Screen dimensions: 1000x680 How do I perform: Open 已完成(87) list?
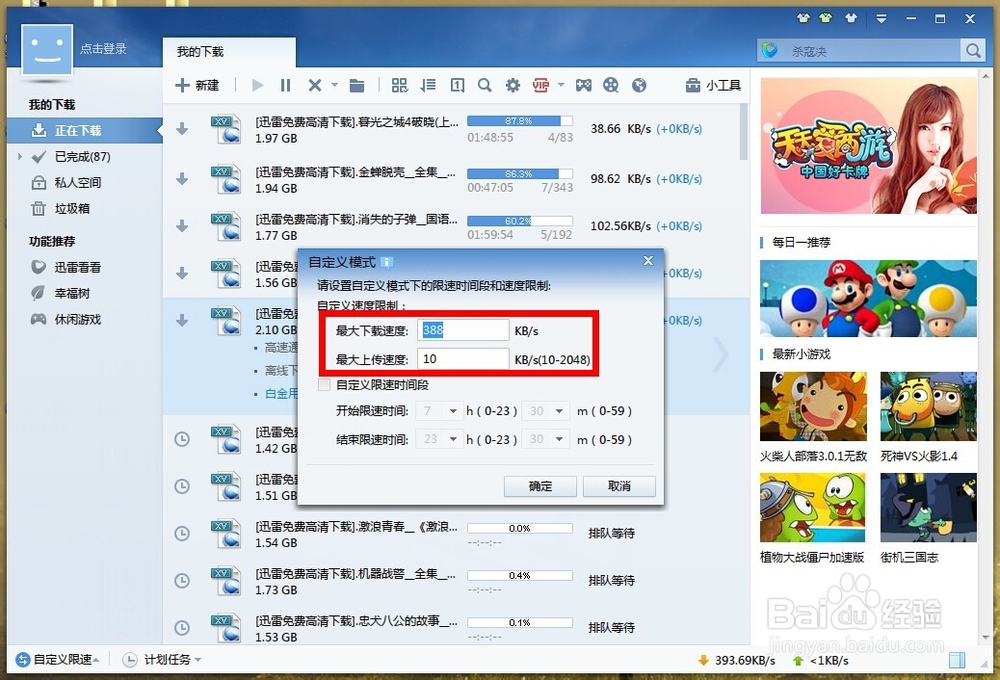[x=82, y=157]
